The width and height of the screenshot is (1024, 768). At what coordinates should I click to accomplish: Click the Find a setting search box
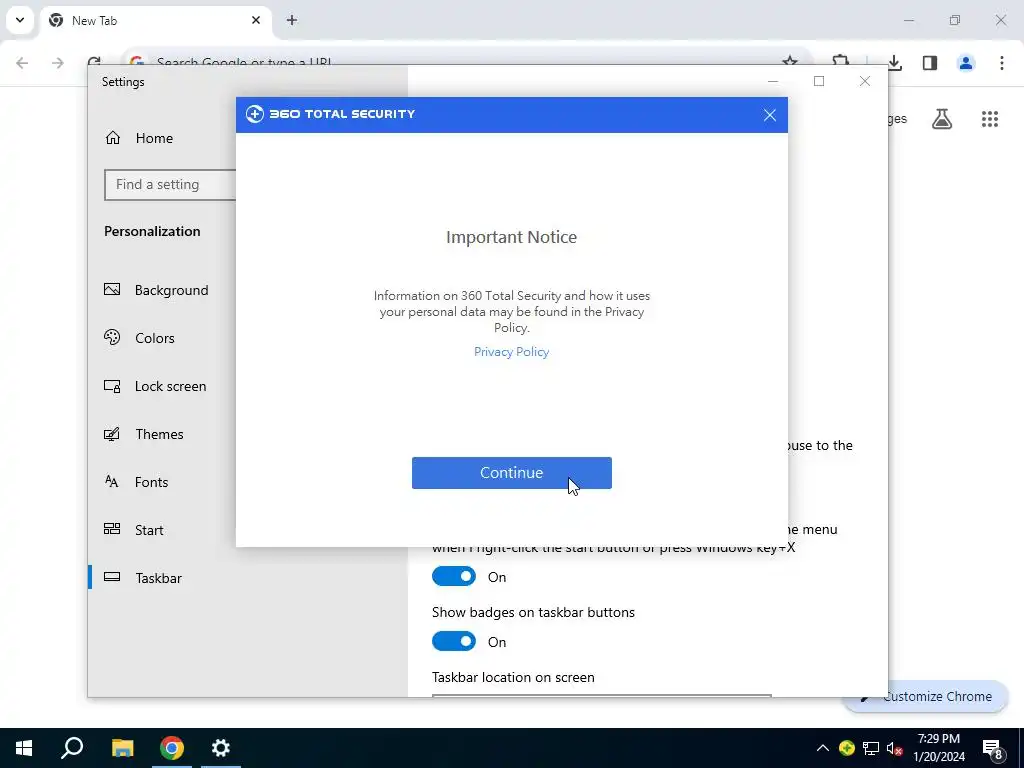[170, 185]
